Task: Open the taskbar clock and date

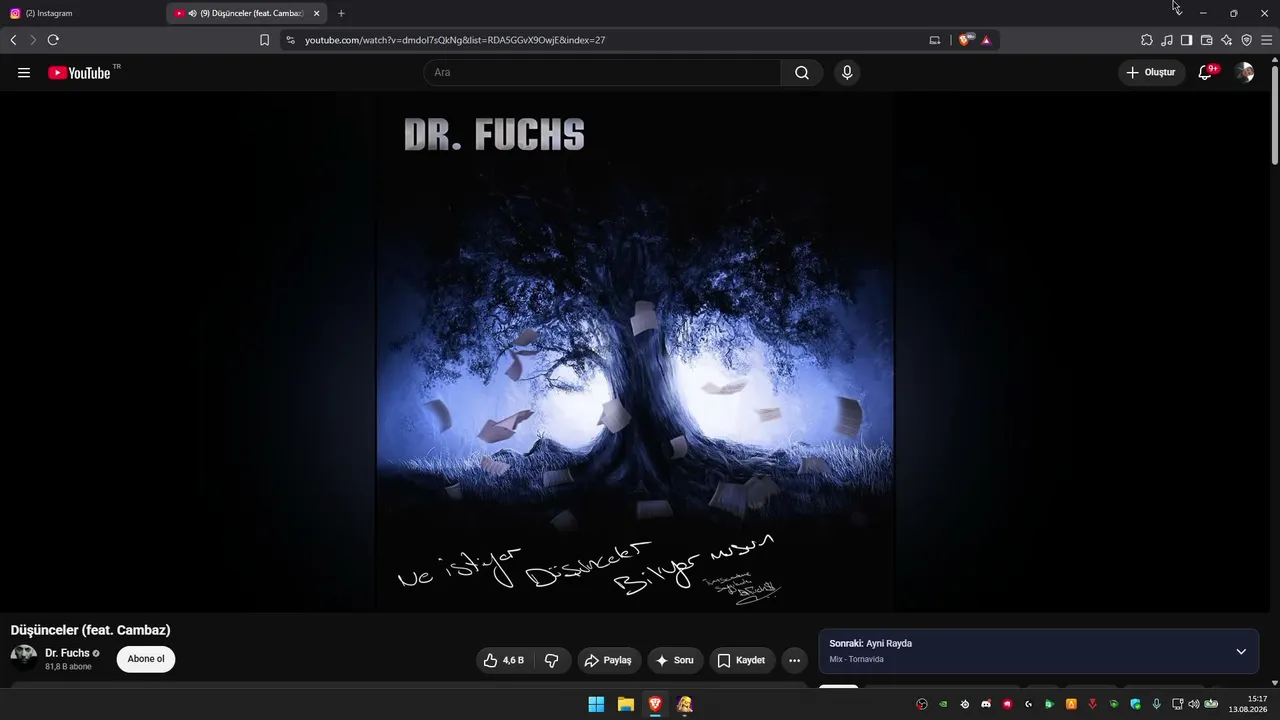Action: (1250, 704)
